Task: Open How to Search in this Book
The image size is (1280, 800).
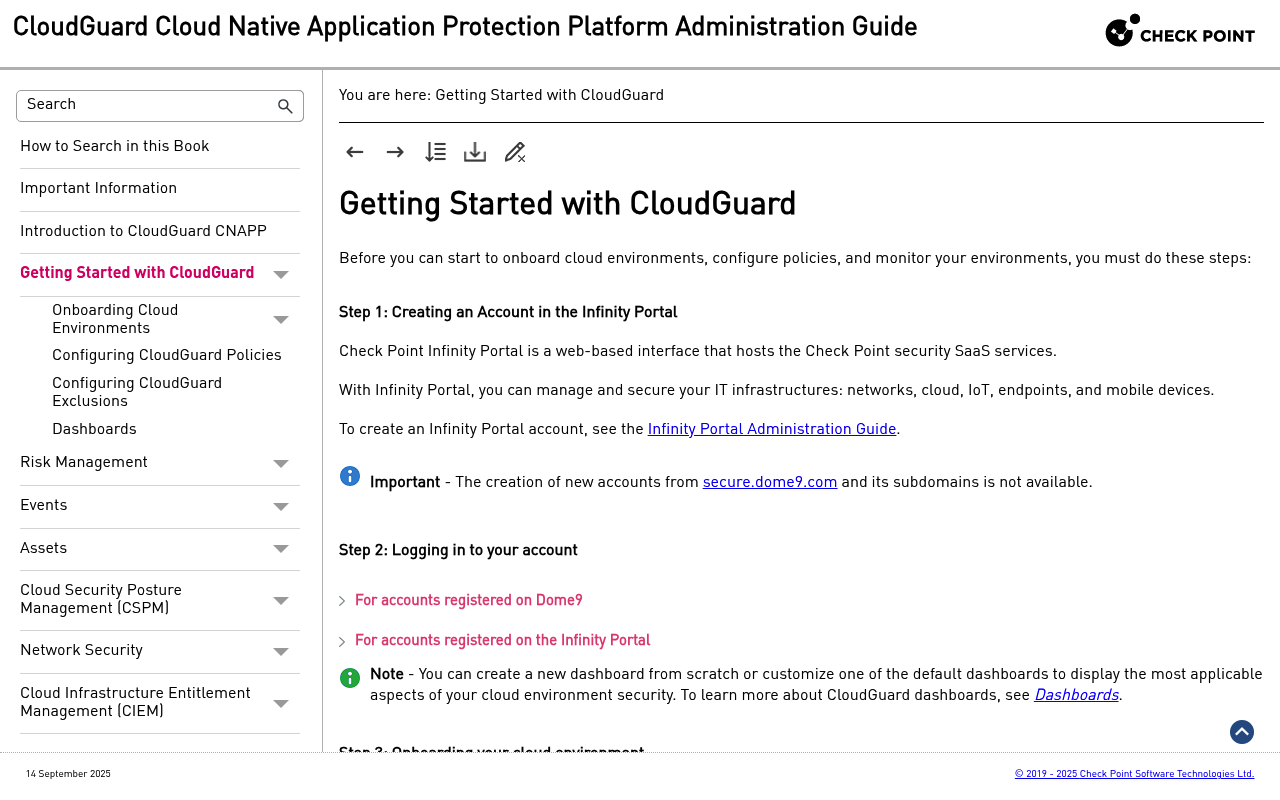Action: pyautogui.click(x=115, y=147)
